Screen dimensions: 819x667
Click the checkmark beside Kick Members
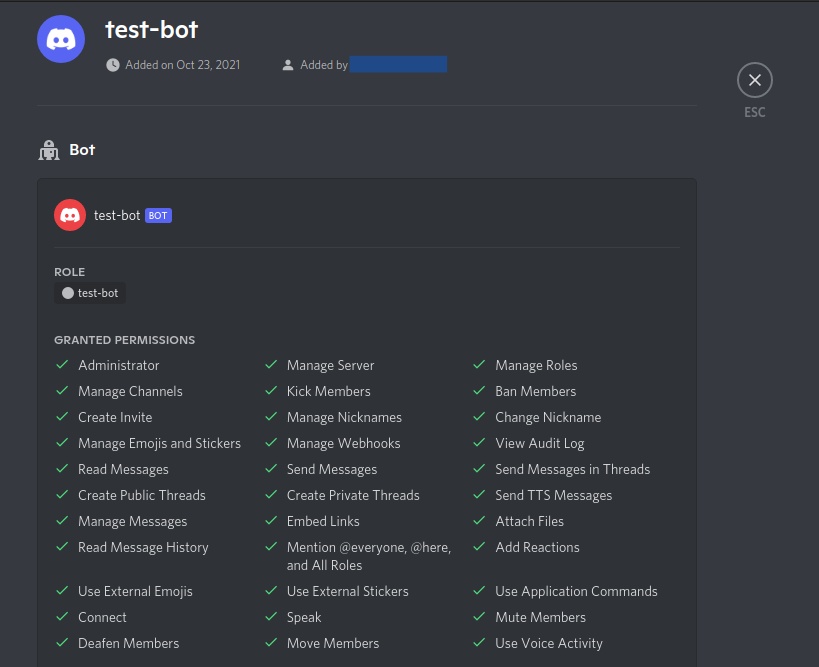point(271,391)
